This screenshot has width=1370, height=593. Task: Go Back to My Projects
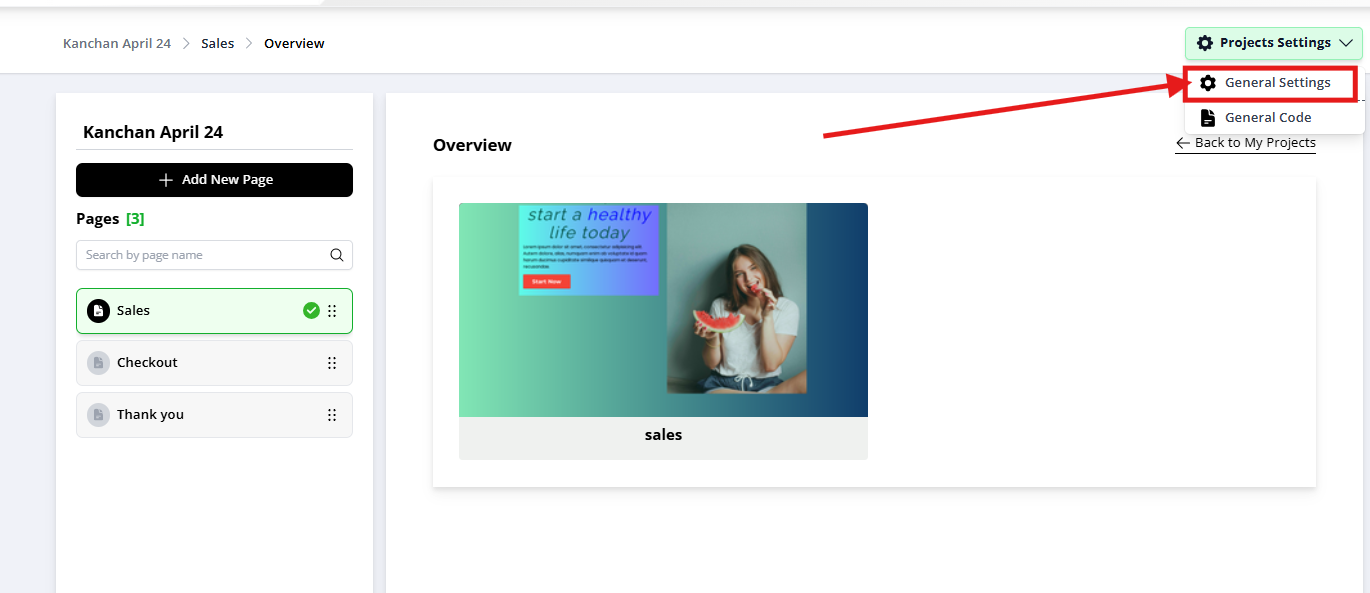(x=1245, y=143)
